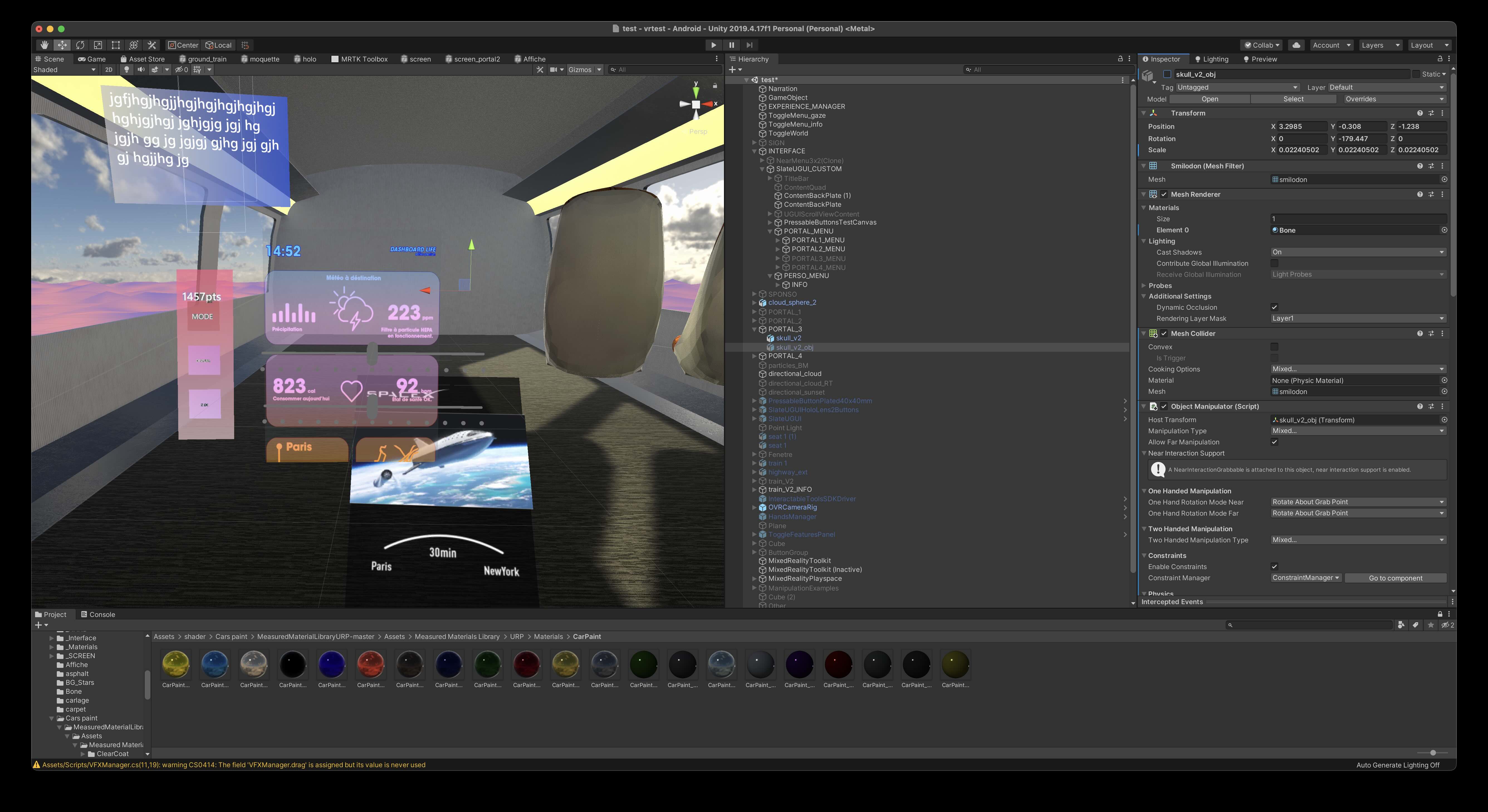Enable Convex on the Mesh Collider
1488x812 pixels.
pos(1274,346)
